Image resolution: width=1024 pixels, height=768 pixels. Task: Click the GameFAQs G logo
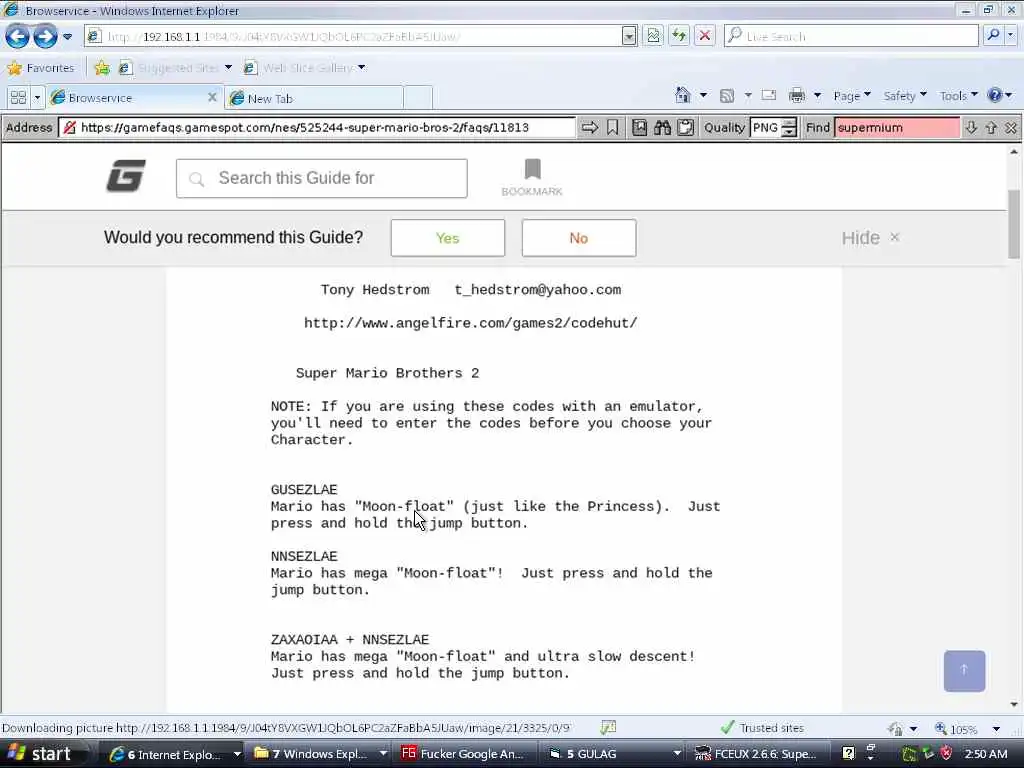126,176
